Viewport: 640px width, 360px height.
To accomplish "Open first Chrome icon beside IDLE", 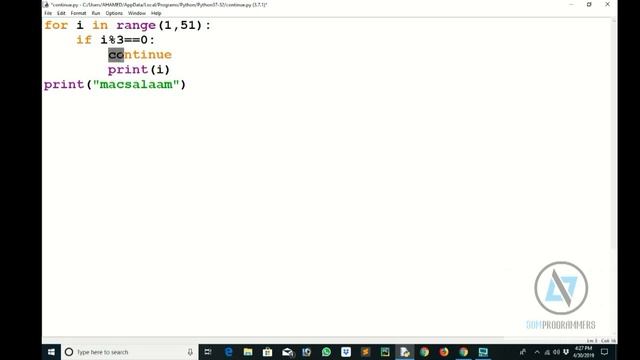I will click(424, 352).
